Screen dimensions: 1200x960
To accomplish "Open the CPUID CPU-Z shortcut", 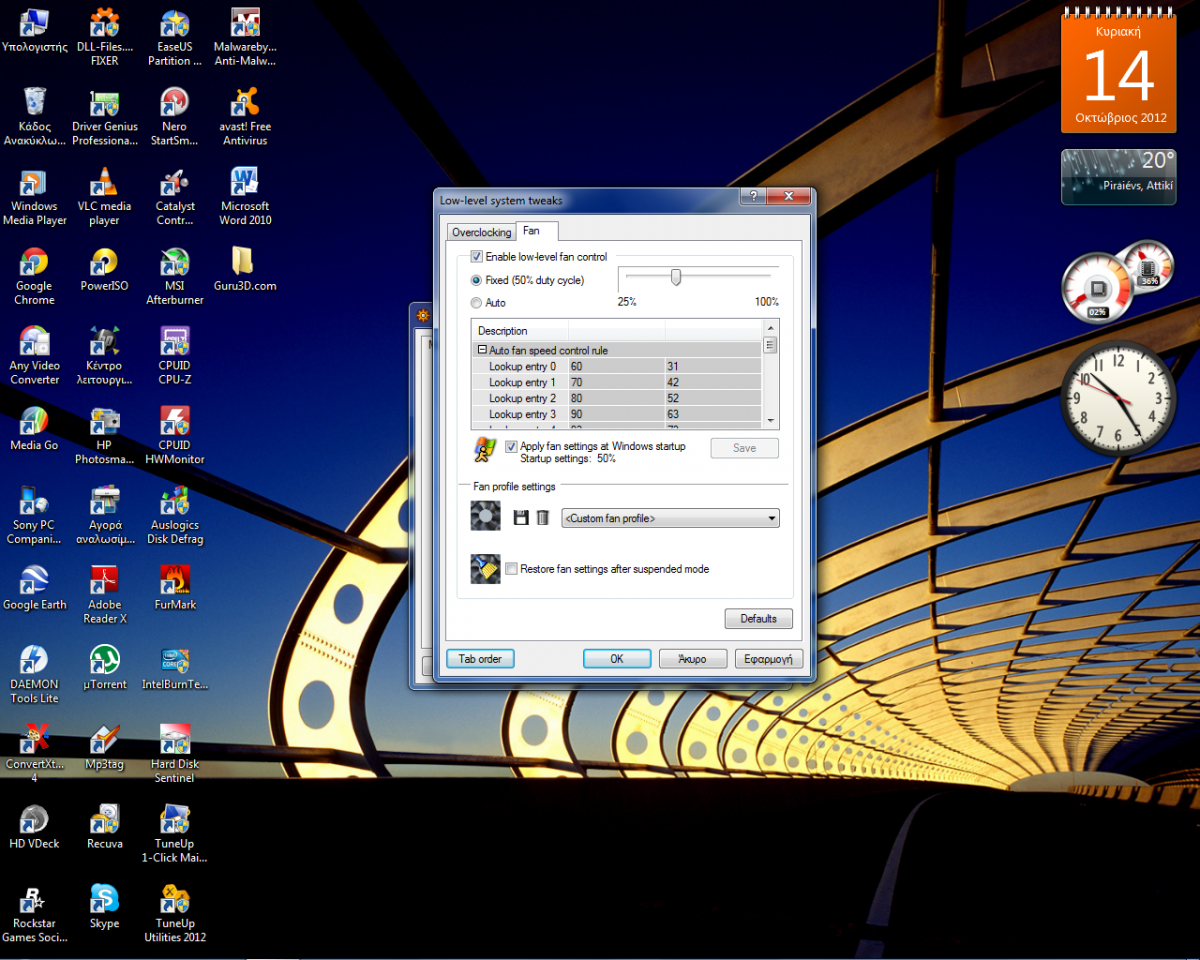I will pyautogui.click(x=175, y=357).
